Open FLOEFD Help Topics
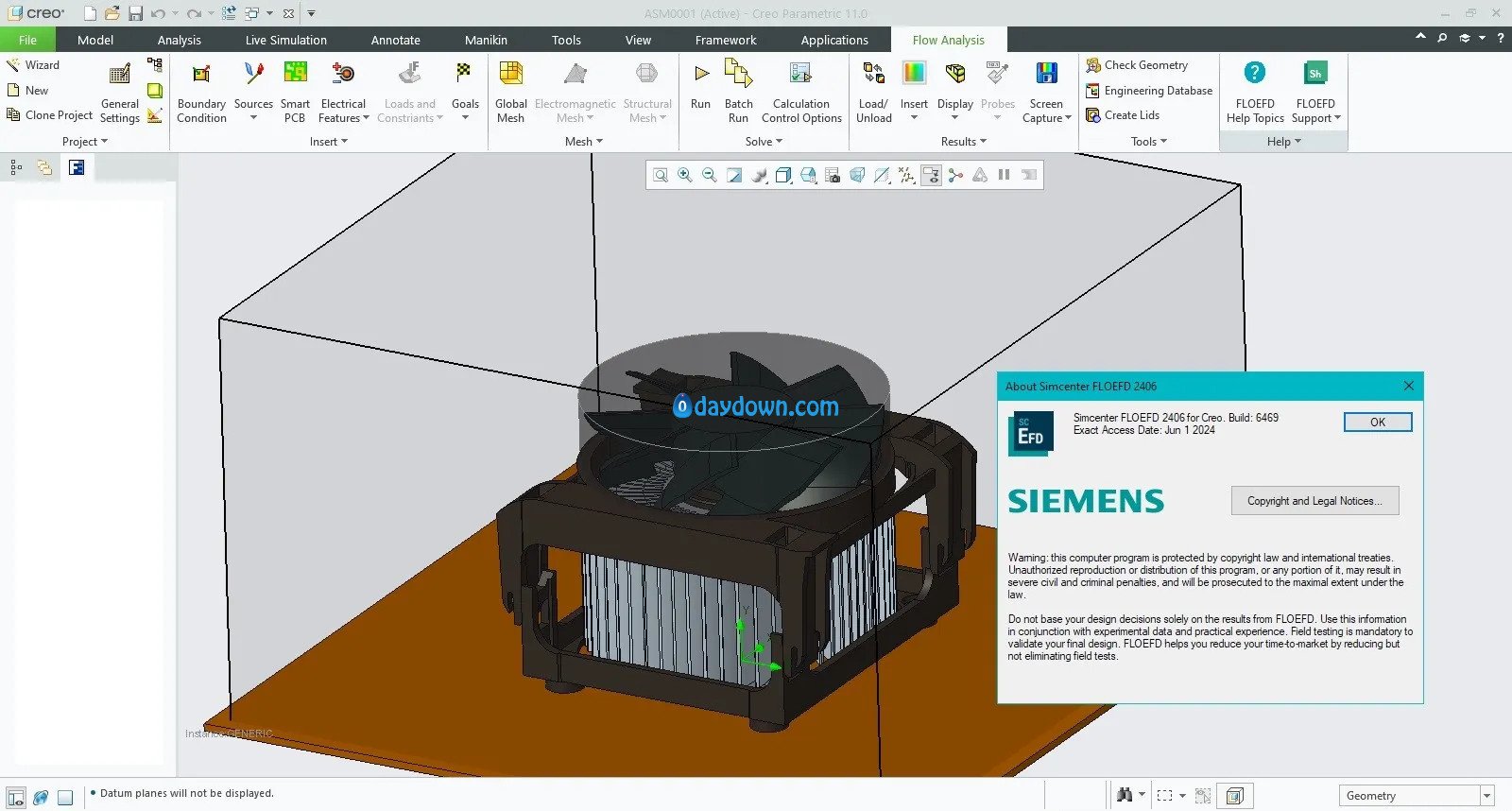The image size is (1512, 811). point(1255,93)
